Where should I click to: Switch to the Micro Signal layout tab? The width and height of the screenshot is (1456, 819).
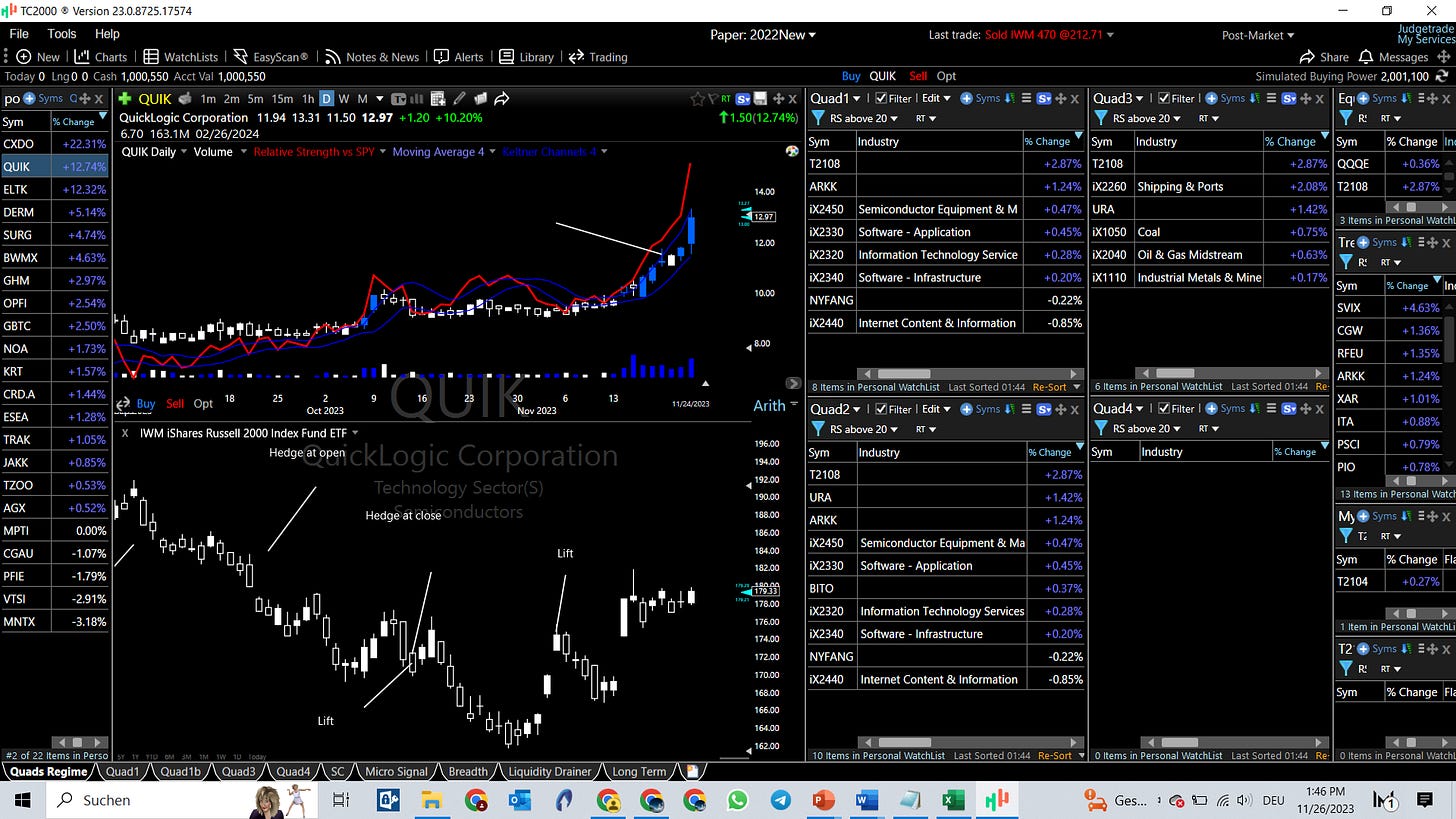pyautogui.click(x=396, y=771)
